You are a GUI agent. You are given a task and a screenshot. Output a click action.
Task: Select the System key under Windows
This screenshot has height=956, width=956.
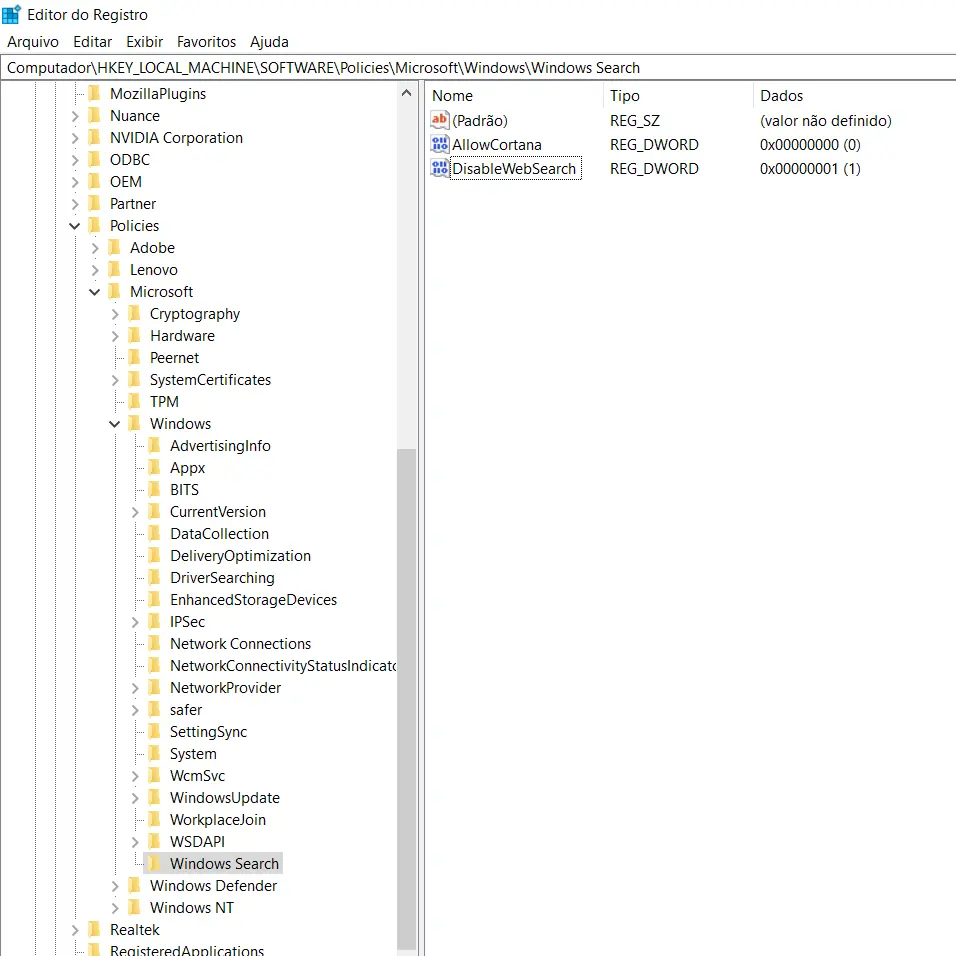pyautogui.click(x=193, y=754)
